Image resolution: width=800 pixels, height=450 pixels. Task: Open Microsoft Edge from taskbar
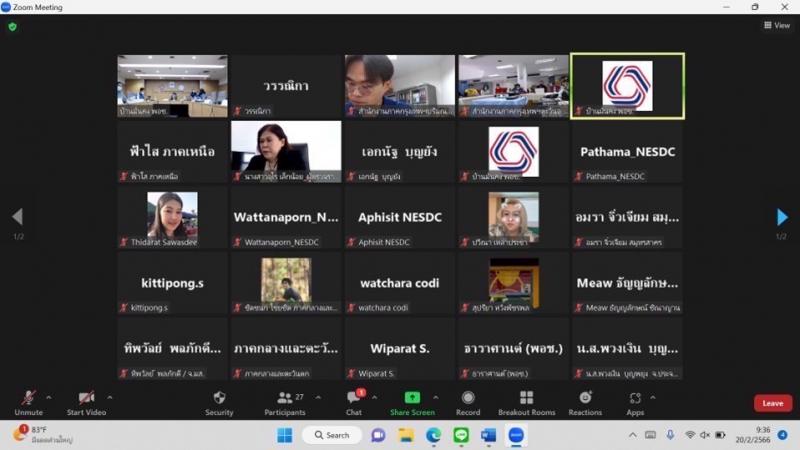coord(434,435)
